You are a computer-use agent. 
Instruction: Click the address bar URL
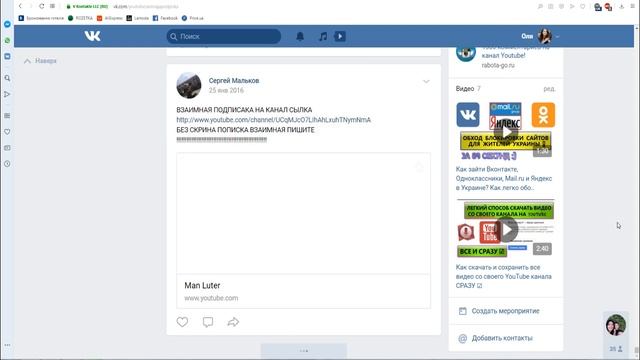[146, 7]
